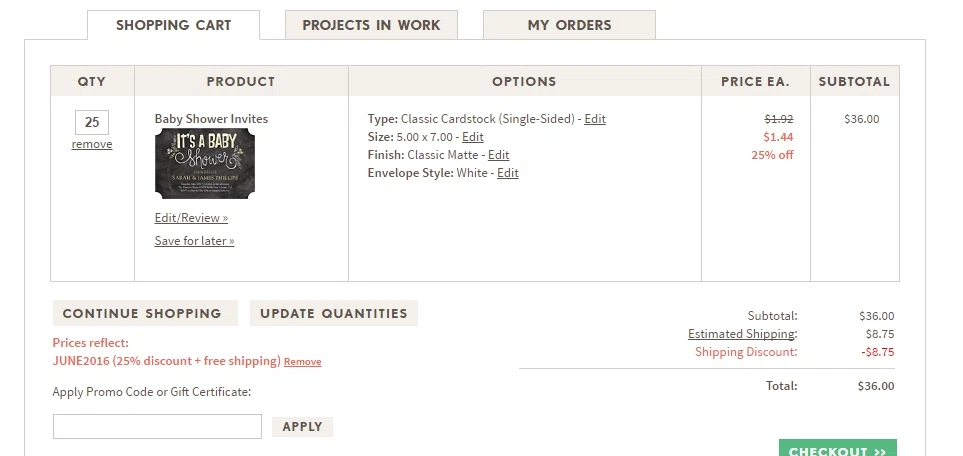
Task: Focus the promo code input field
Action: pyautogui.click(x=157, y=427)
